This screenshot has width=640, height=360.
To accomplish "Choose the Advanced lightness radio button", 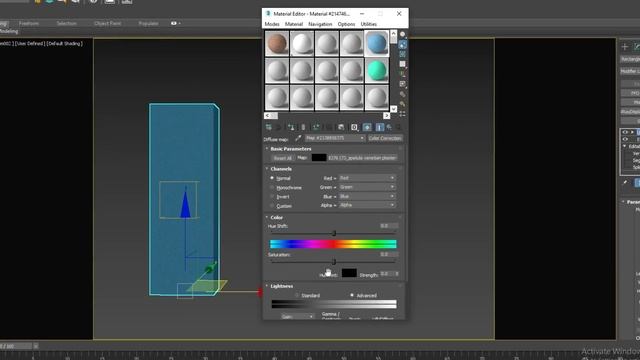I will pos(352,295).
